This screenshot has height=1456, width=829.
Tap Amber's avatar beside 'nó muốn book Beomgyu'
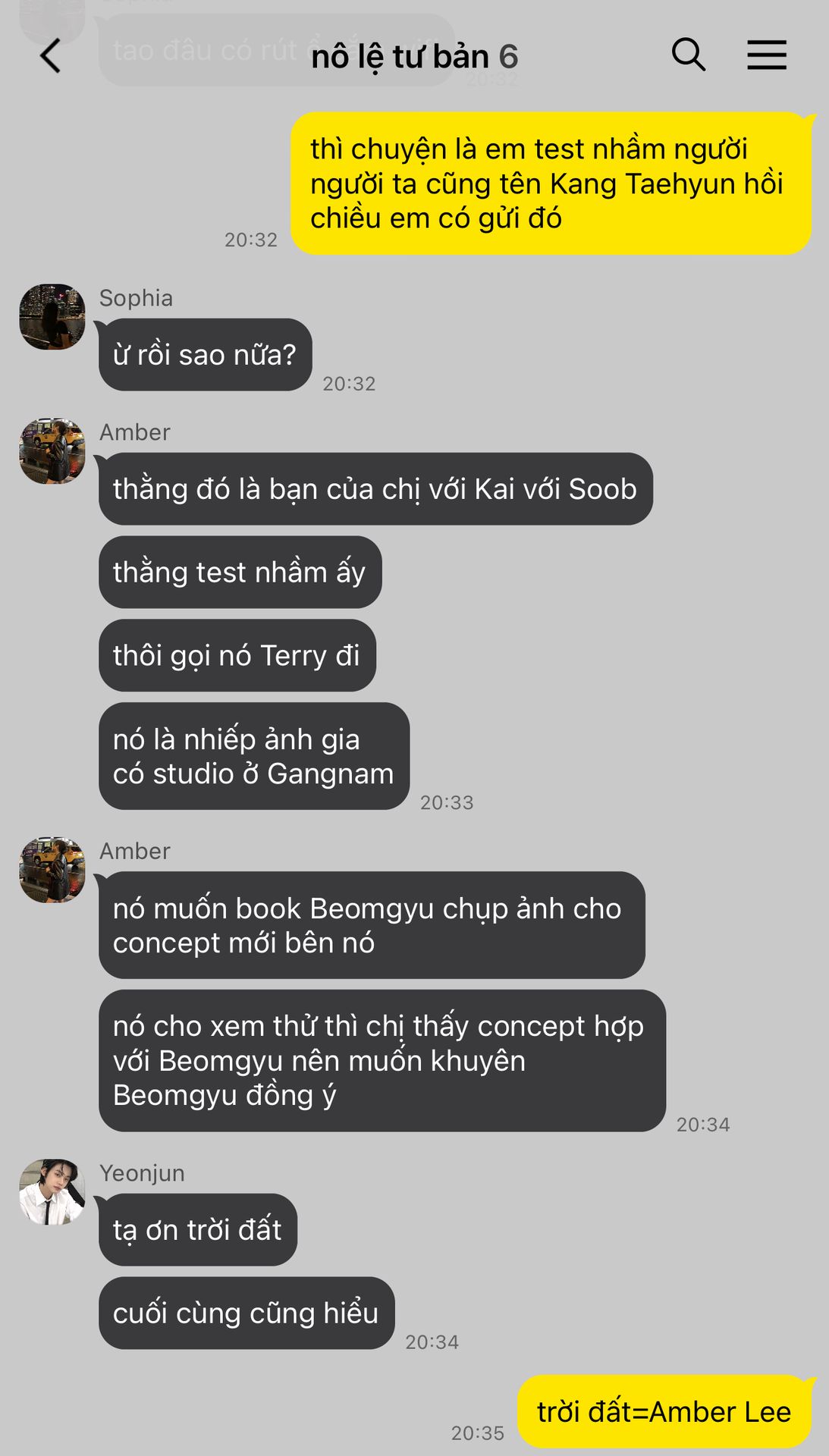point(52,870)
